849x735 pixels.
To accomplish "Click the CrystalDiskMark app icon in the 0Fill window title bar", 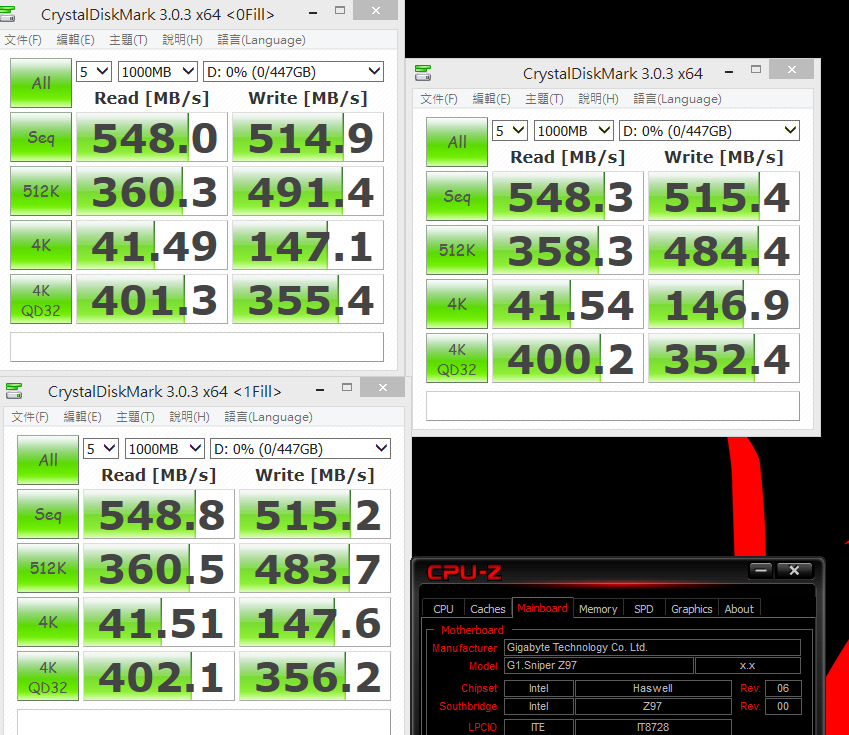I will click(x=6, y=14).
